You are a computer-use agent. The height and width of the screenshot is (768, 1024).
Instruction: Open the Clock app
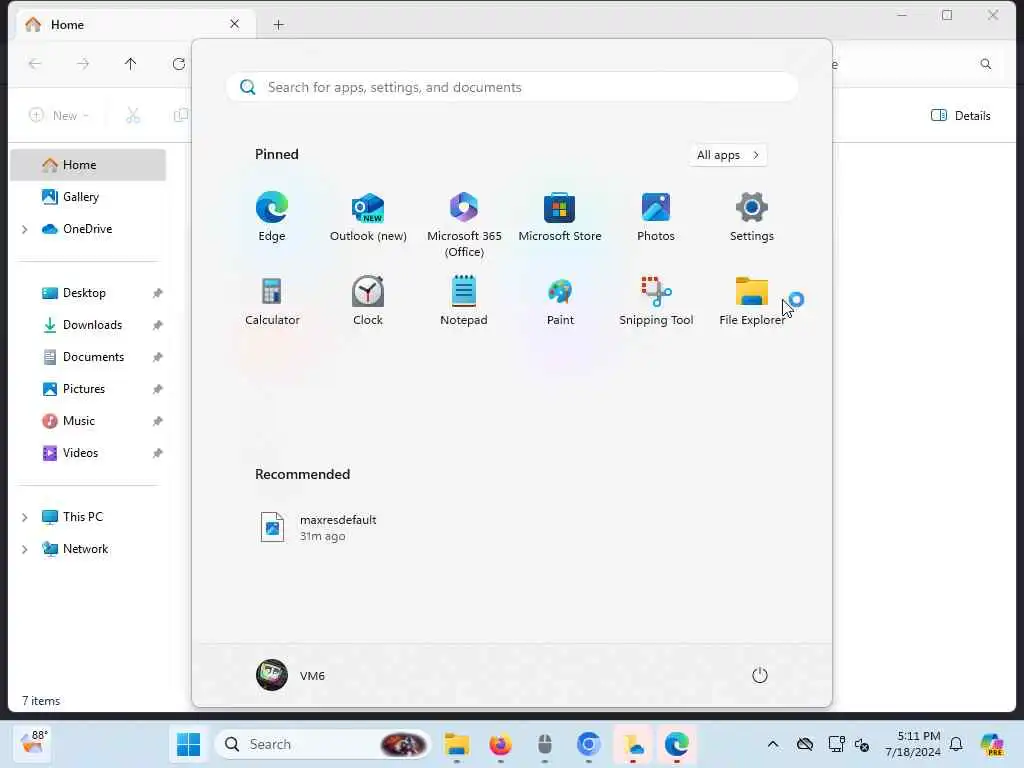point(368,300)
